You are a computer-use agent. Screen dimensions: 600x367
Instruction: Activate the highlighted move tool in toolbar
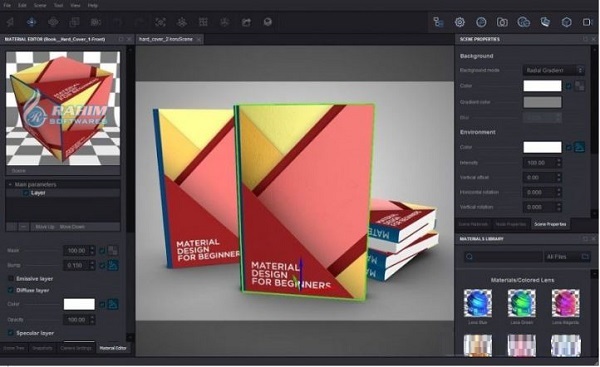point(31,22)
